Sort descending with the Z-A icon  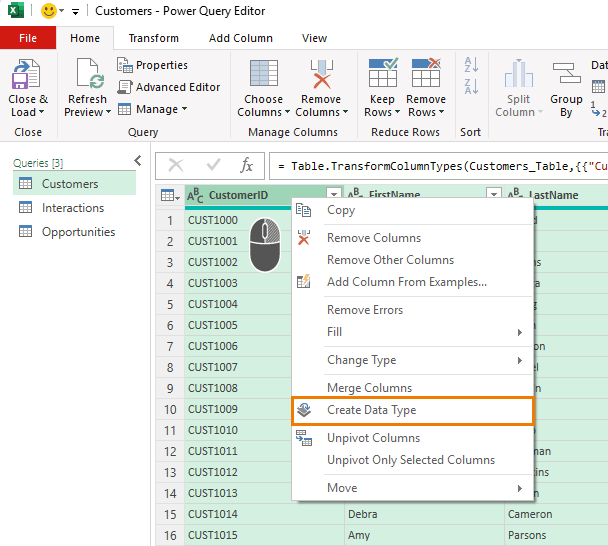coord(471,86)
